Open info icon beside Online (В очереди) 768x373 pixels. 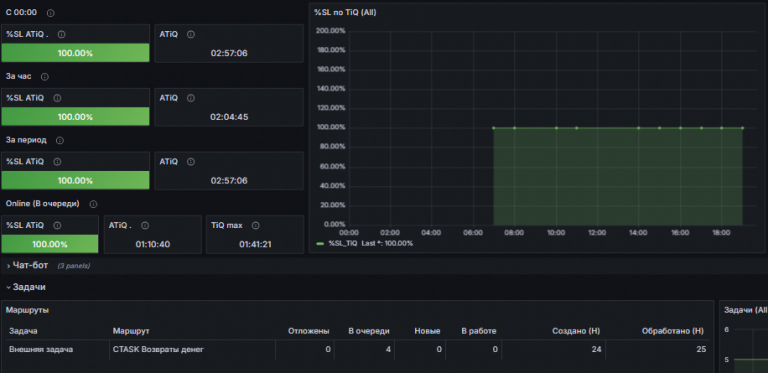point(93,204)
